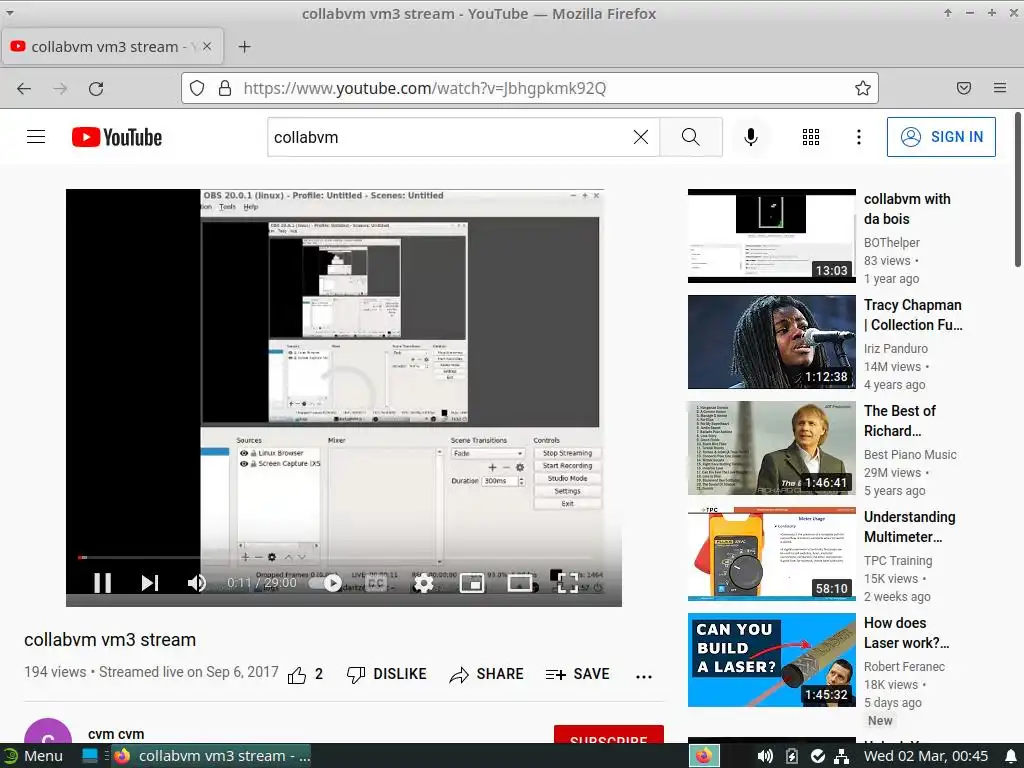Open the network connections tray icon
The image size is (1024, 768).
[842, 756]
